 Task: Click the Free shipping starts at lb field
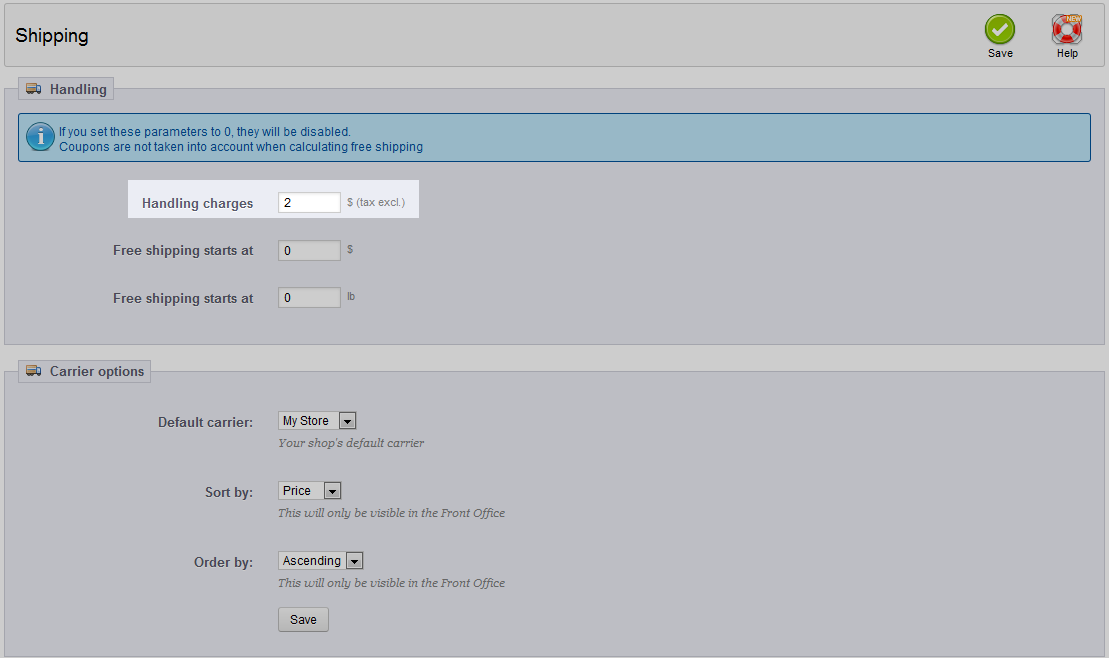tap(309, 298)
